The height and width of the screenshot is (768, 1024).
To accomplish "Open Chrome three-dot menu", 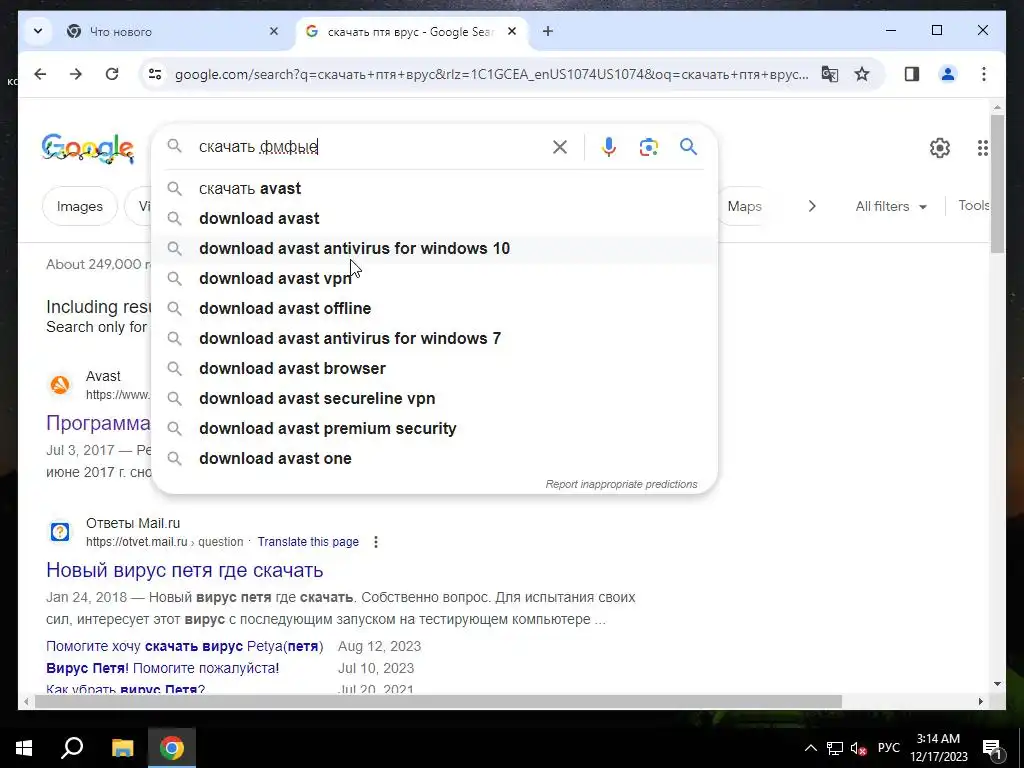I will (x=984, y=74).
